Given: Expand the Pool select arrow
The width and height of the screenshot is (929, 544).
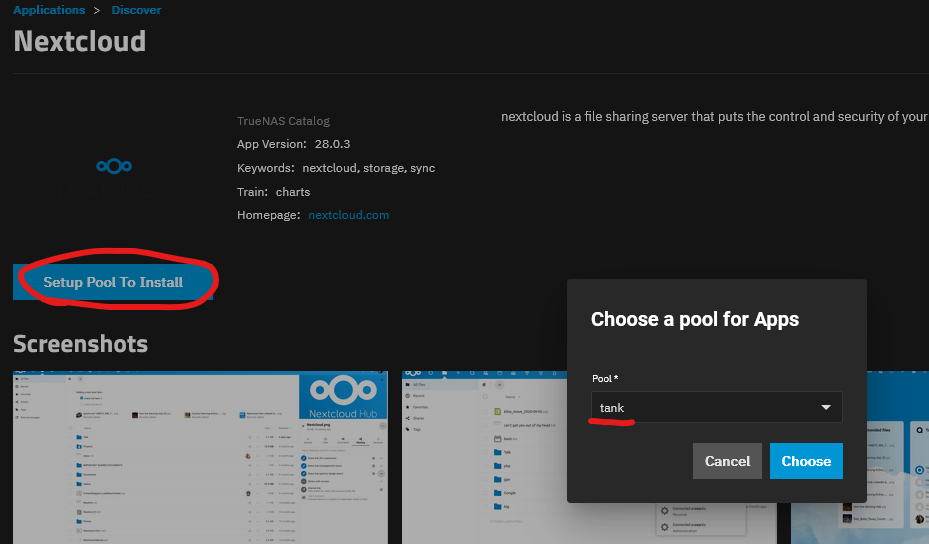Looking at the screenshot, I should click(x=826, y=408).
